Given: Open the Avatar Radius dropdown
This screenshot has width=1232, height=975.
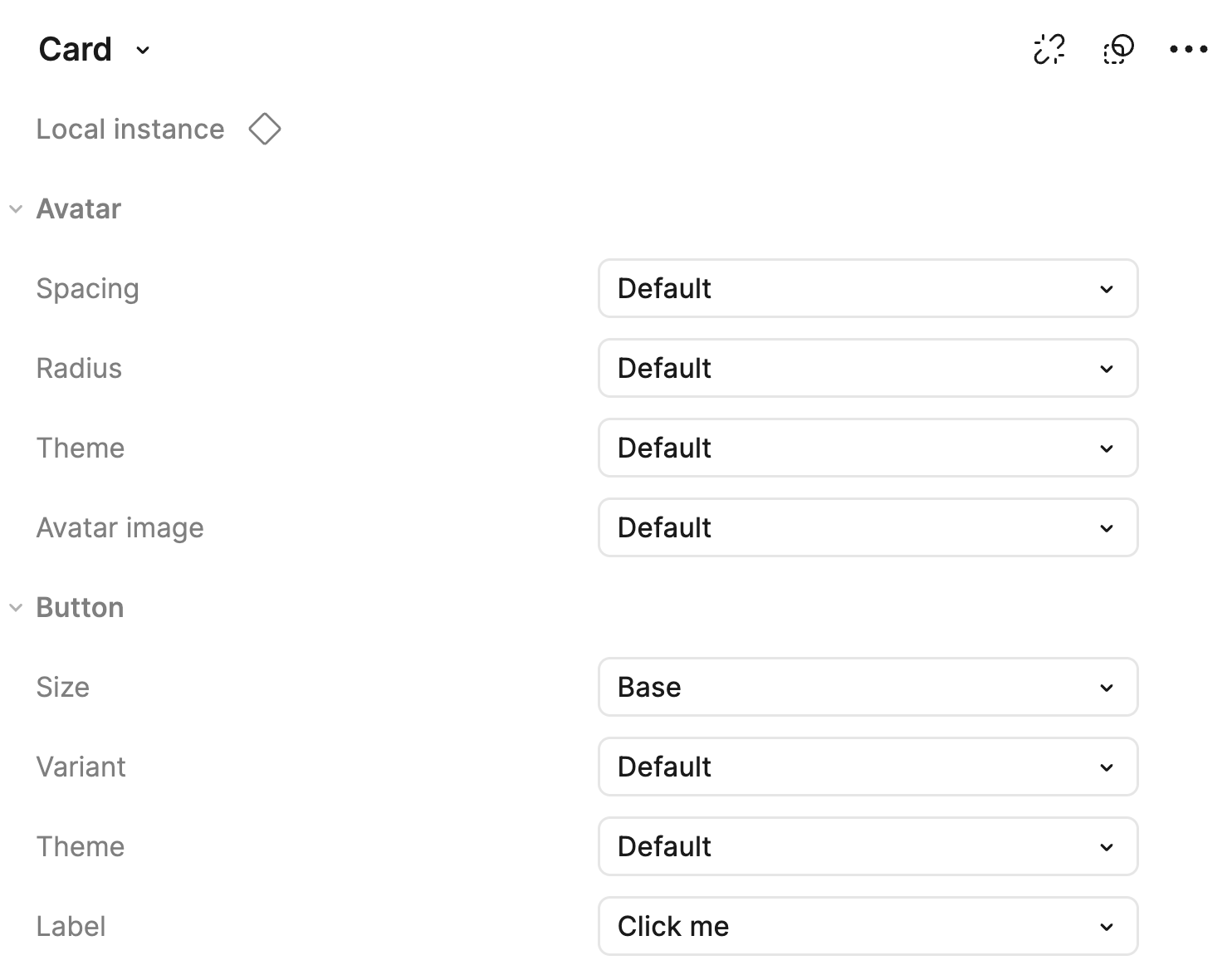Looking at the screenshot, I should [868, 368].
